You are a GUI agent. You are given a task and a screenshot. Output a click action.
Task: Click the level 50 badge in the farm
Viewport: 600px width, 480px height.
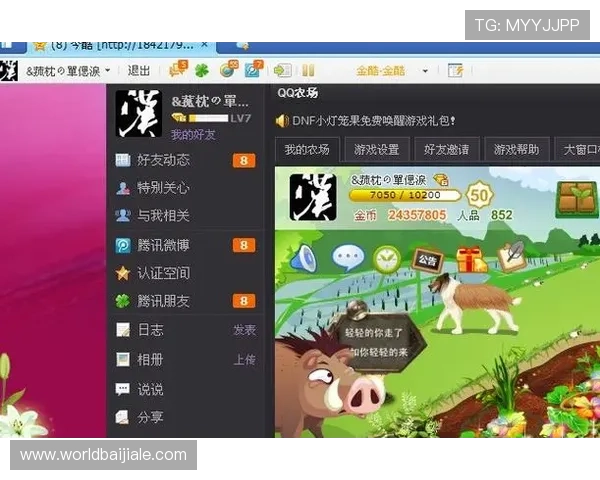click(x=479, y=195)
